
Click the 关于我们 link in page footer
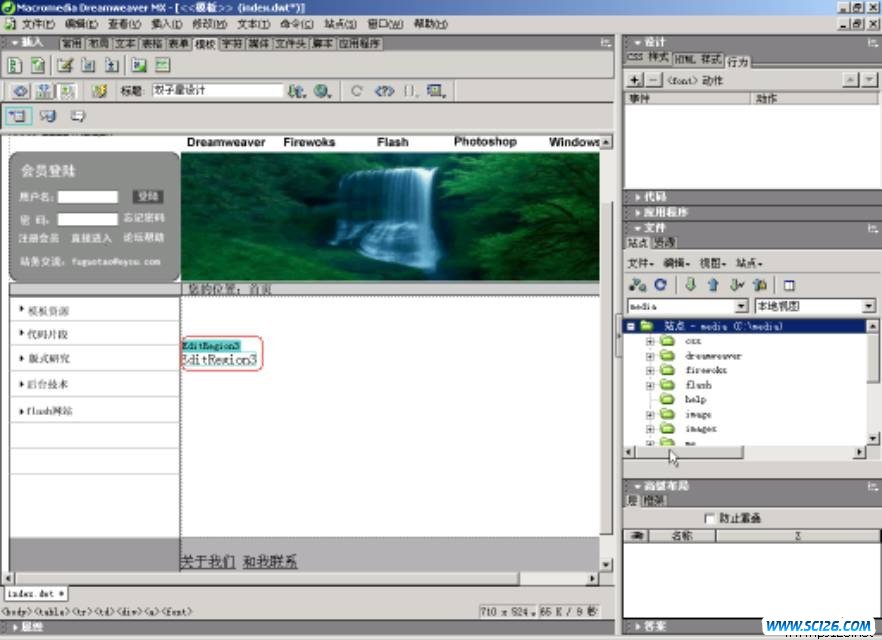207,562
